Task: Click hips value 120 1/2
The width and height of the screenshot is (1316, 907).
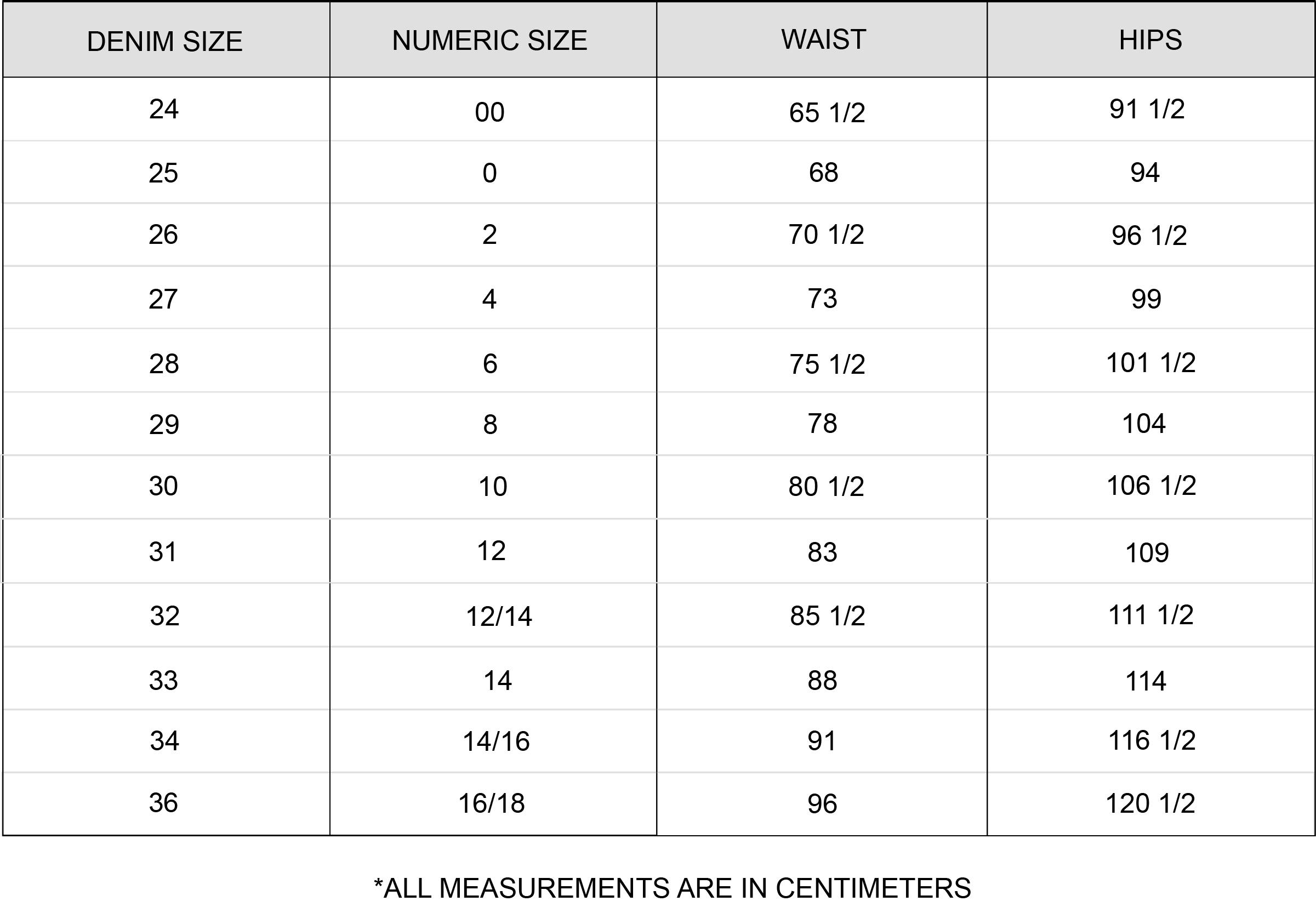Action: pyautogui.click(x=1150, y=803)
